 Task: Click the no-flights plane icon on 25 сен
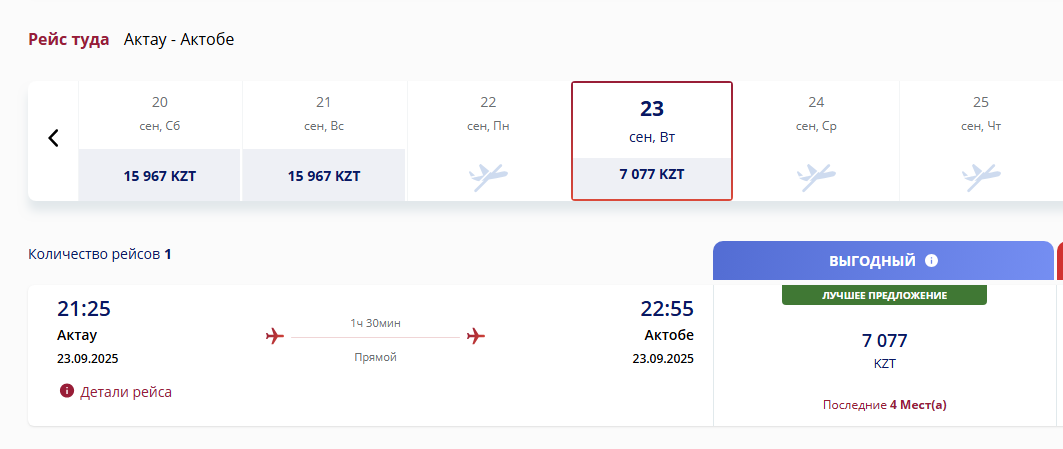click(x=981, y=176)
